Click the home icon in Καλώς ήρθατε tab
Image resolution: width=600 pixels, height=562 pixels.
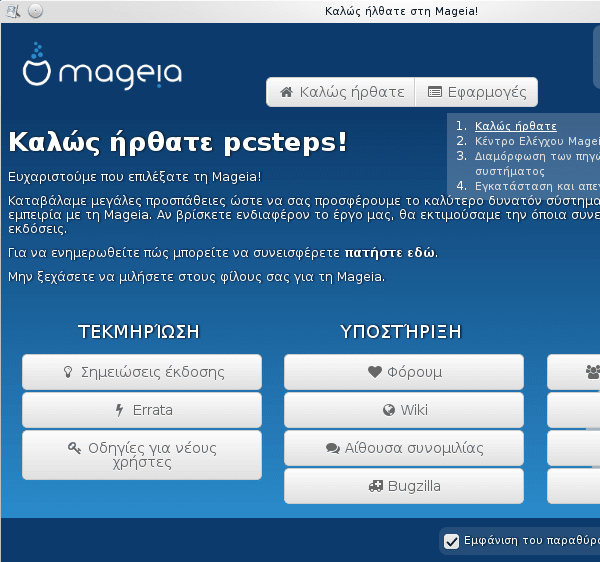(287, 92)
